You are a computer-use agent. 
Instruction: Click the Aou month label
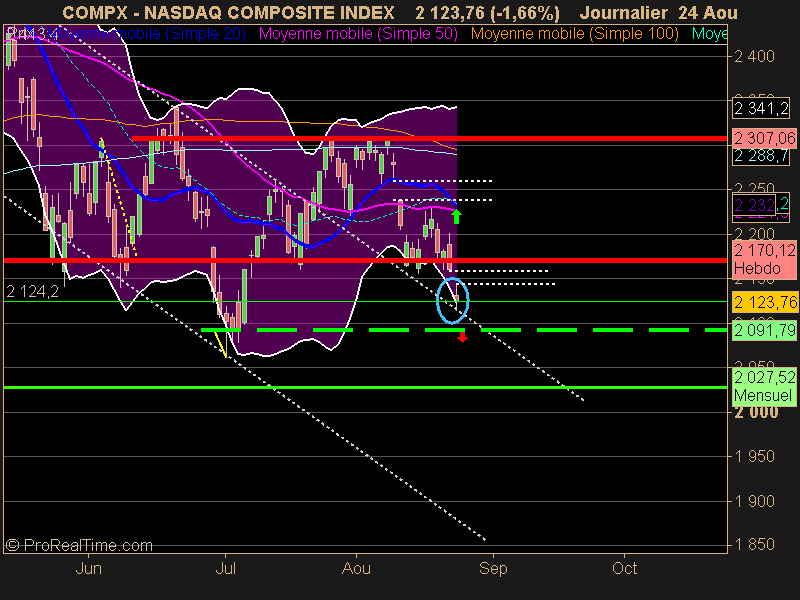tap(356, 568)
